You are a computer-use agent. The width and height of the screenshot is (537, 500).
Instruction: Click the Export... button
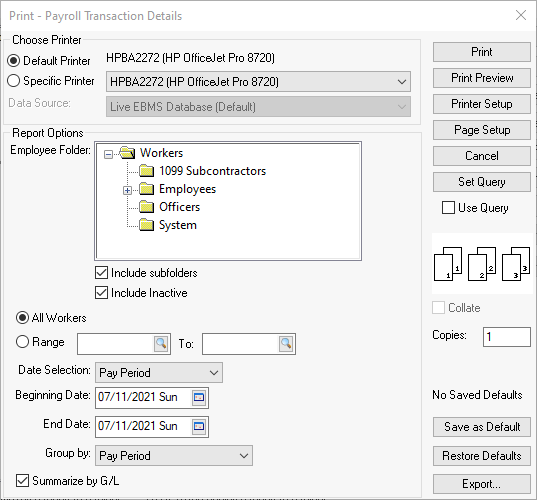coord(482,484)
